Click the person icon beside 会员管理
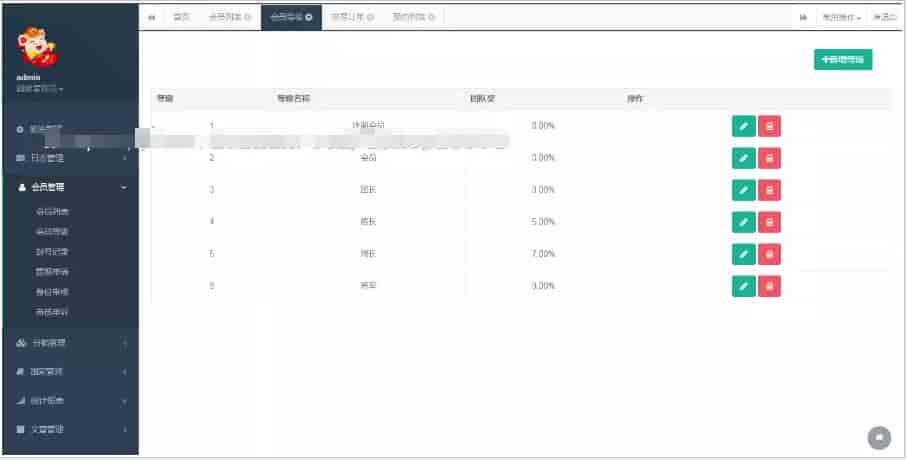 (21, 187)
